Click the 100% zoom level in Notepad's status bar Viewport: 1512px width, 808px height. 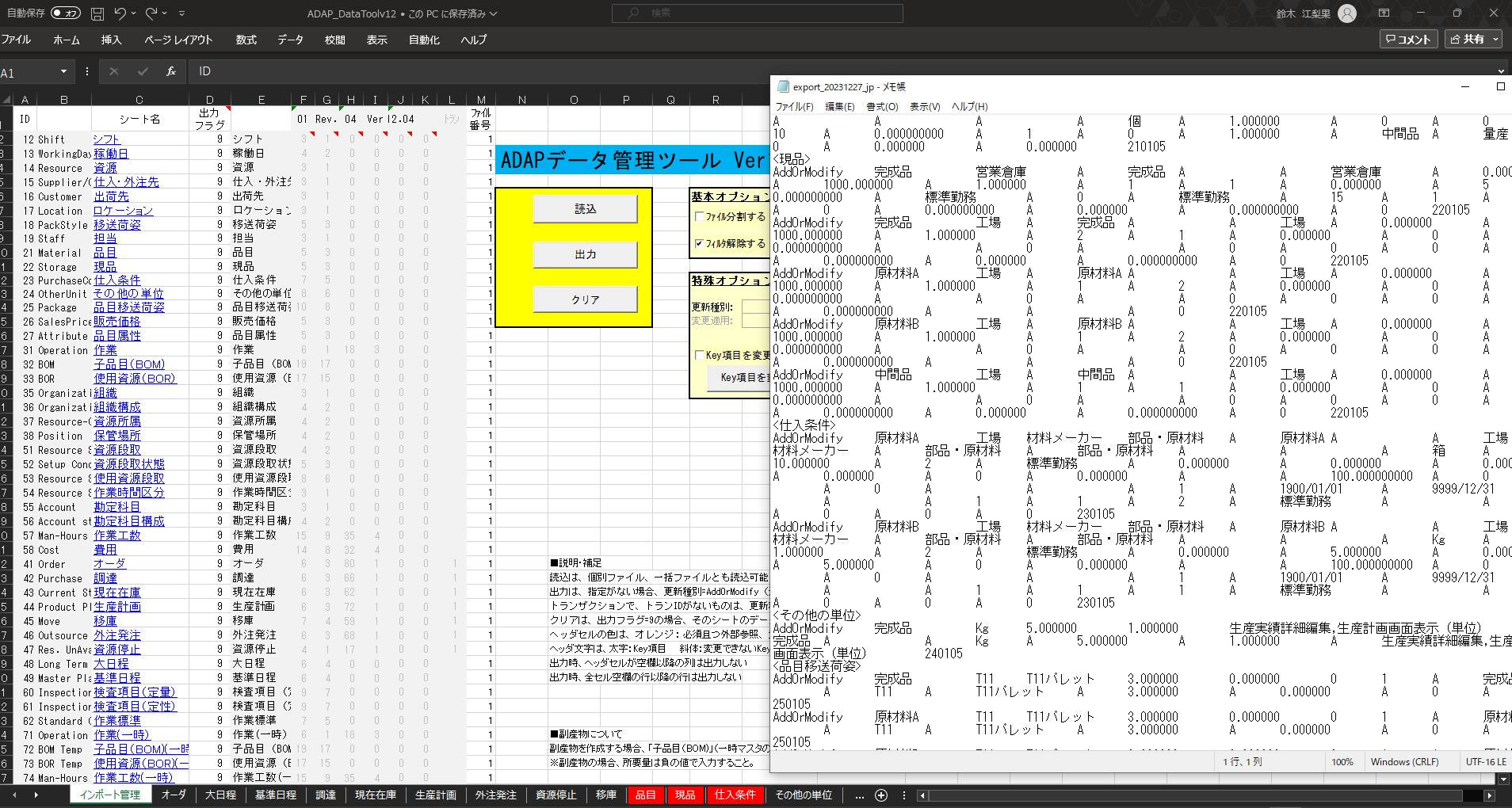pyautogui.click(x=1342, y=761)
